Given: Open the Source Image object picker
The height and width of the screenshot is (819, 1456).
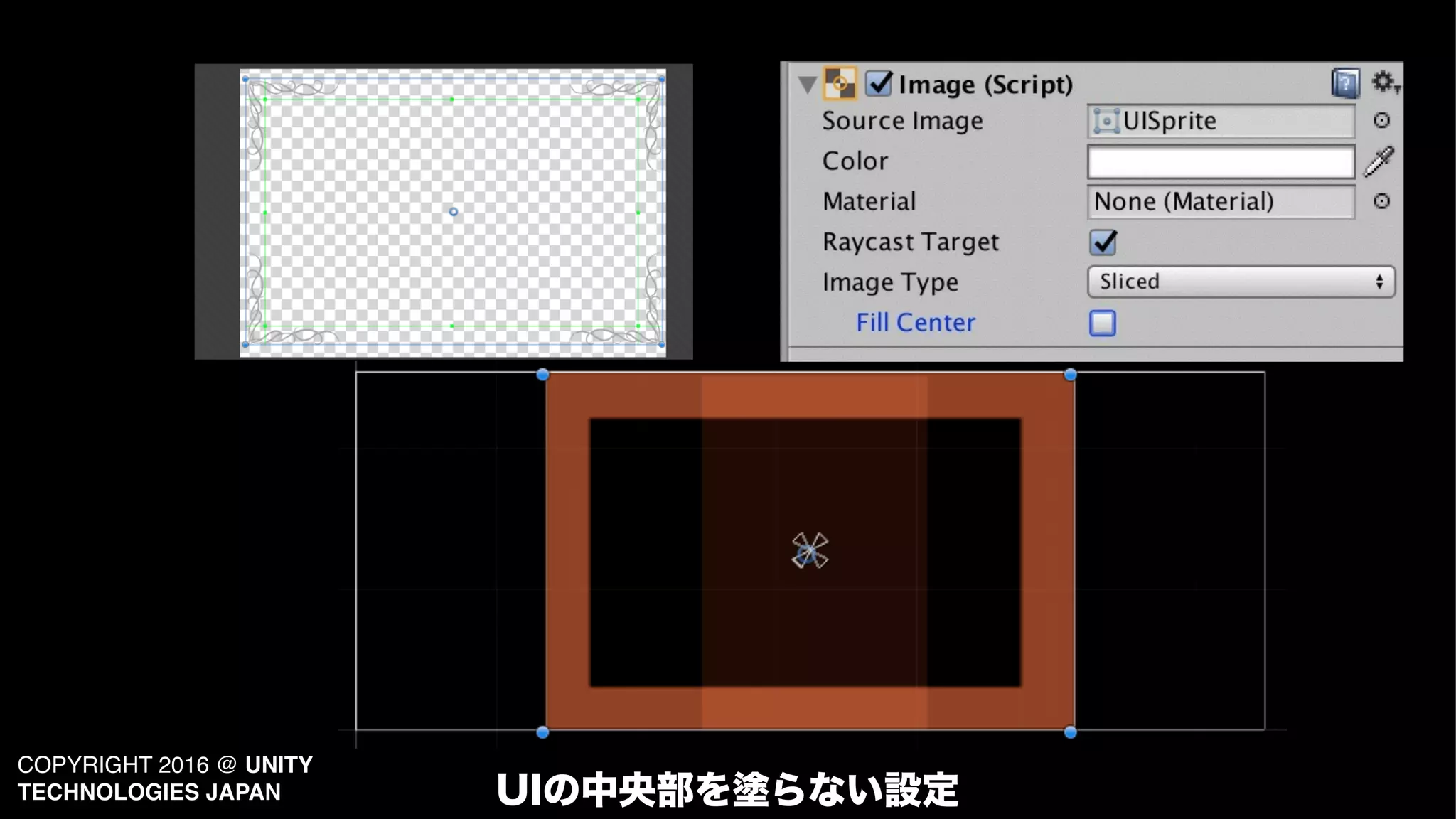Looking at the screenshot, I should point(1381,120).
